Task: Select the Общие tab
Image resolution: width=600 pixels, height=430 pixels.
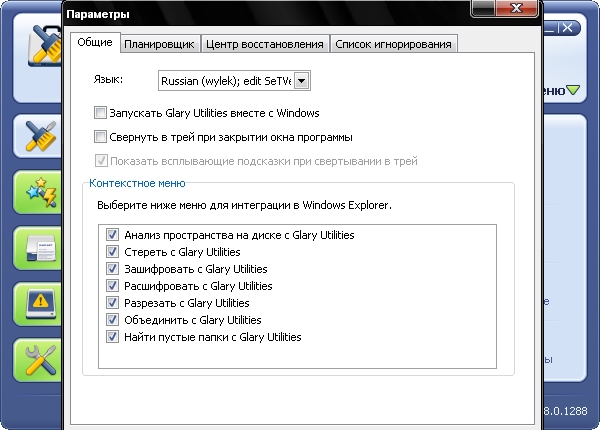Action: tap(94, 43)
